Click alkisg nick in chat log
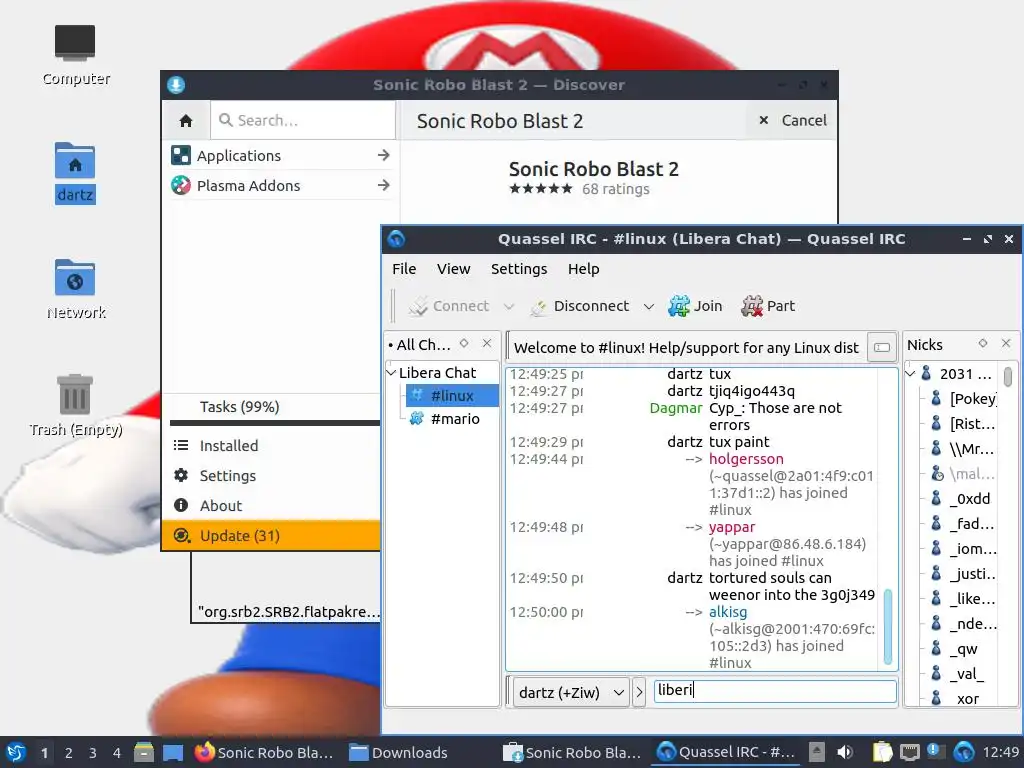 (x=728, y=612)
